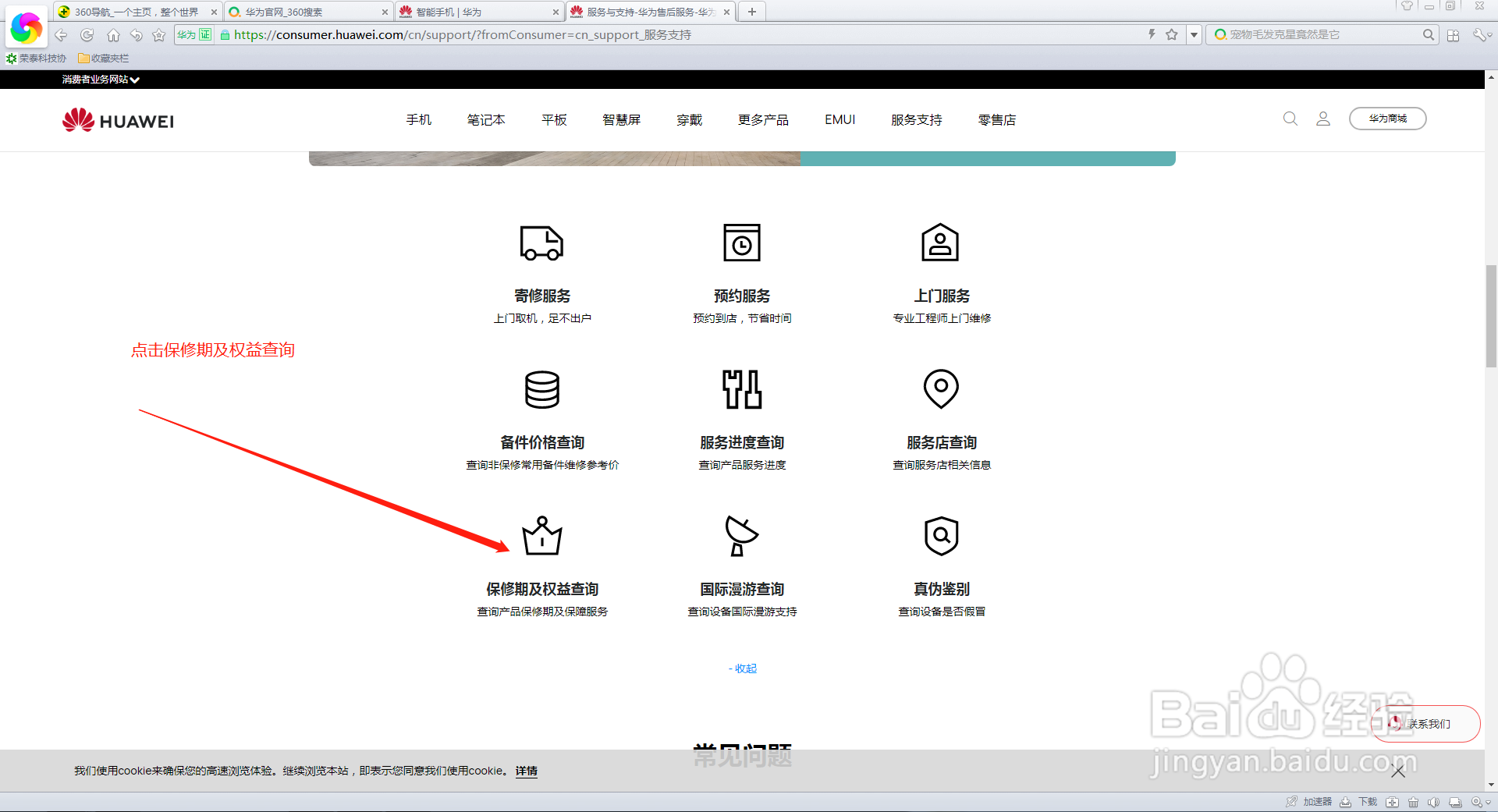
Task: Expand the 消费者业务网站 site switcher
Action: coord(99,79)
